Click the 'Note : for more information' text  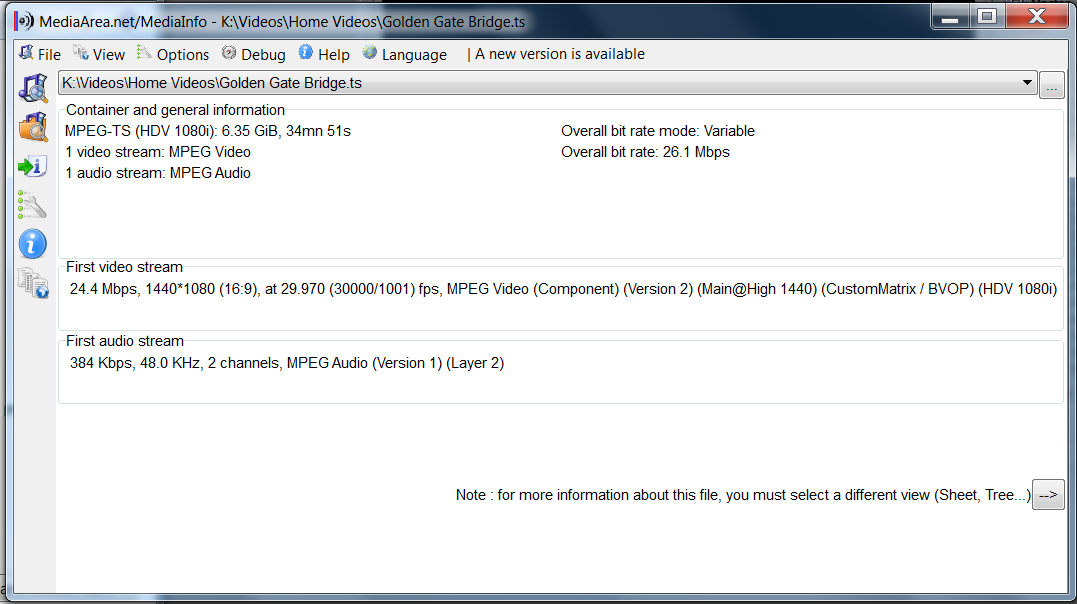743,495
